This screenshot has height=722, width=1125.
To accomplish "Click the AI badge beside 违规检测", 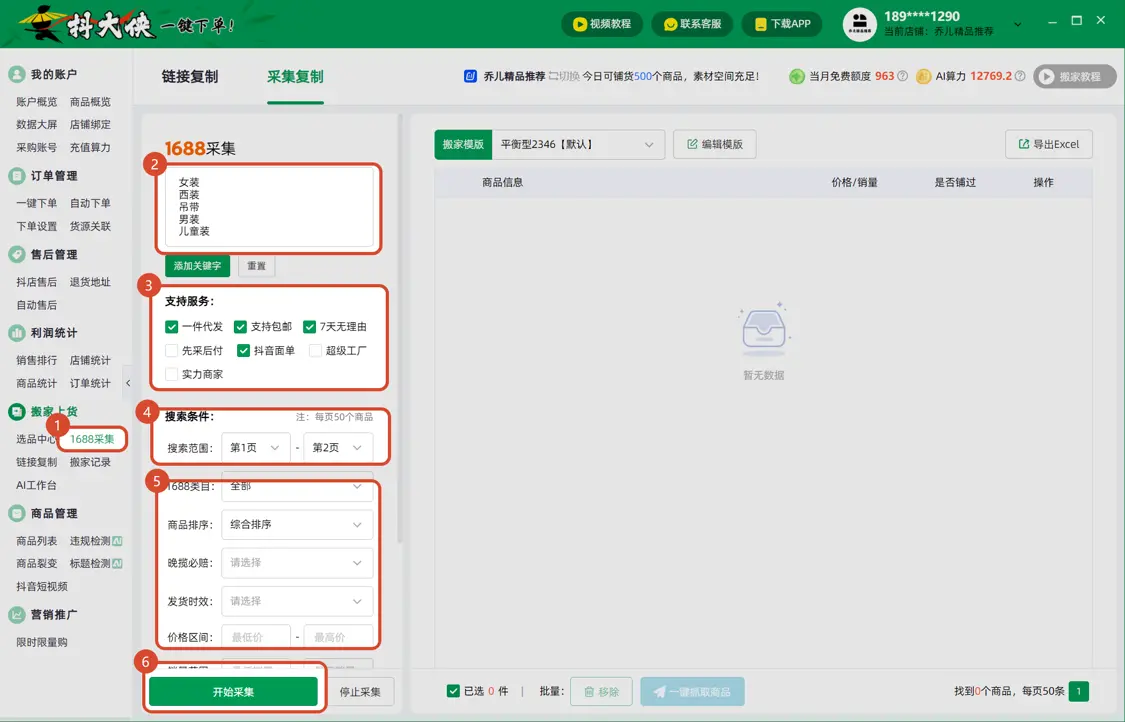I will coord(117,541).
